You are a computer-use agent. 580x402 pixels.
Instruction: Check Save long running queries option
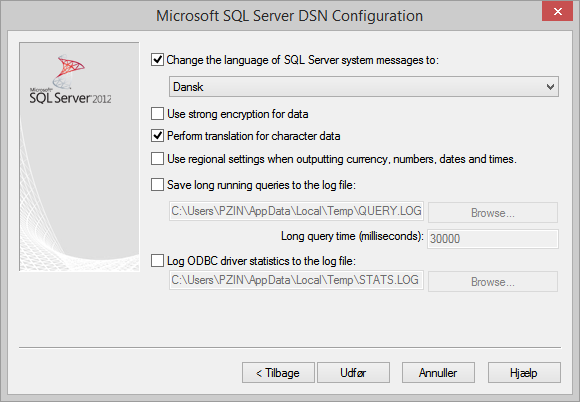click(x=157, y=185)
